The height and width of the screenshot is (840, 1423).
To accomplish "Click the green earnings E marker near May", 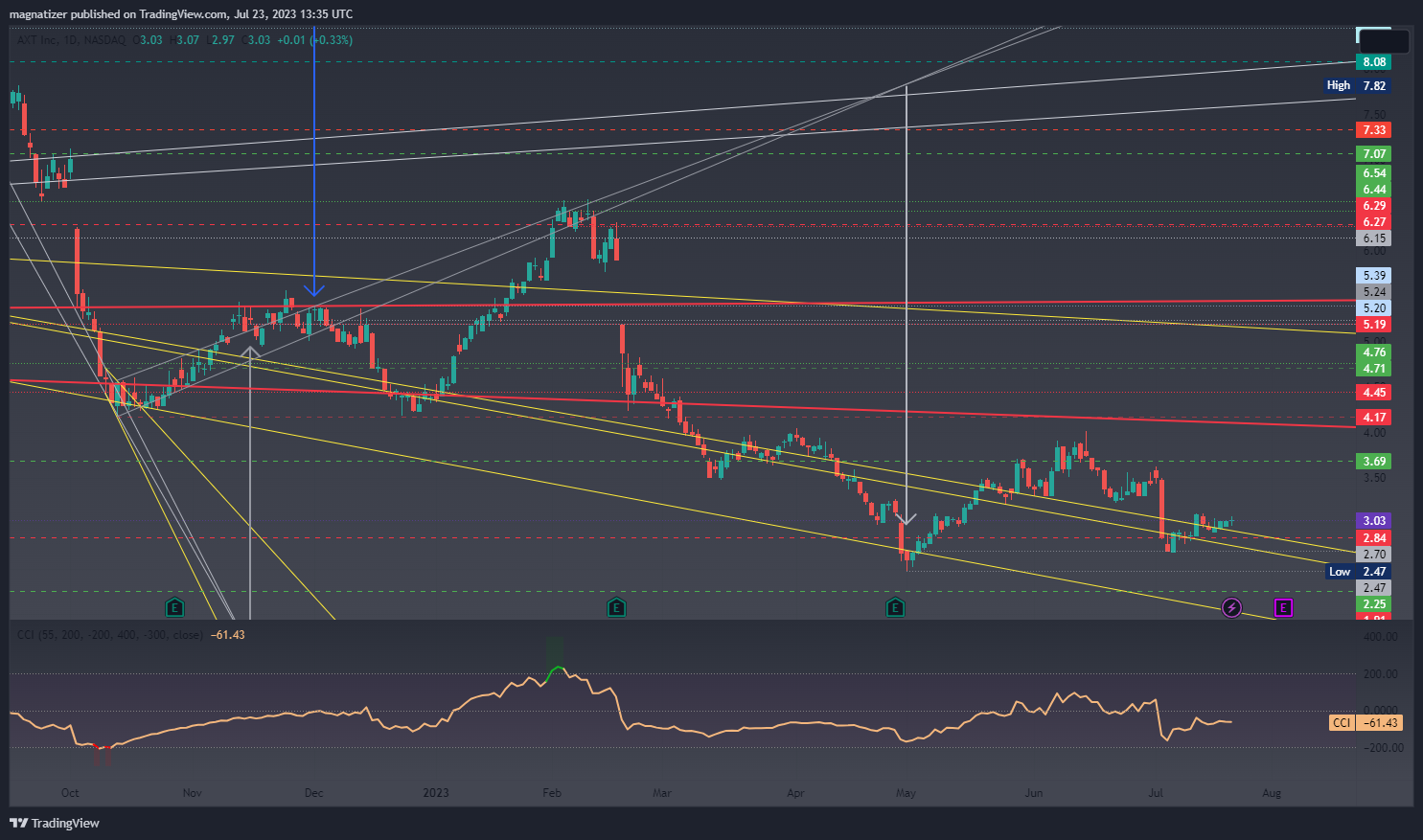I will (x=895, y=607).
